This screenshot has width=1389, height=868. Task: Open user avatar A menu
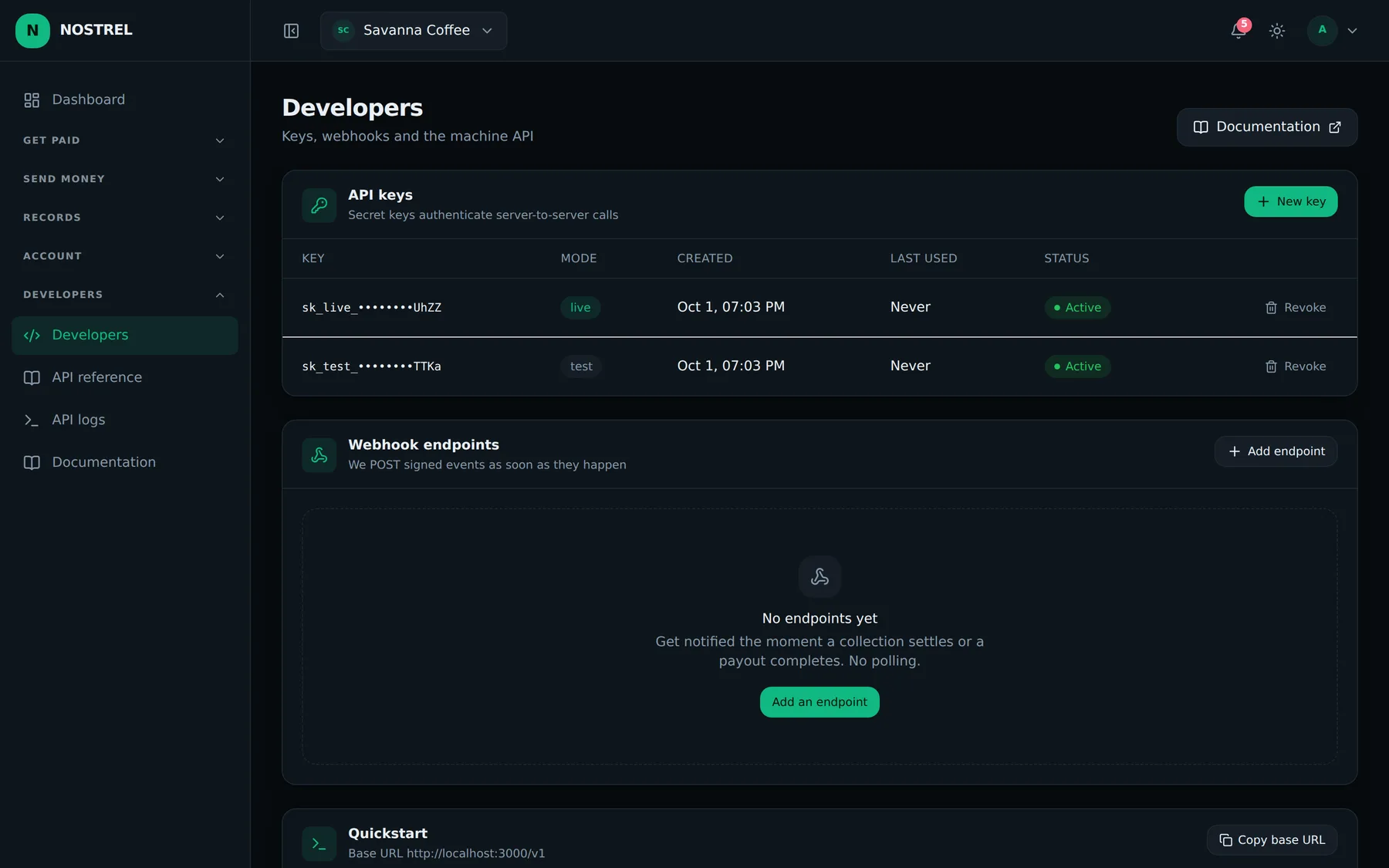point(1322,30)
